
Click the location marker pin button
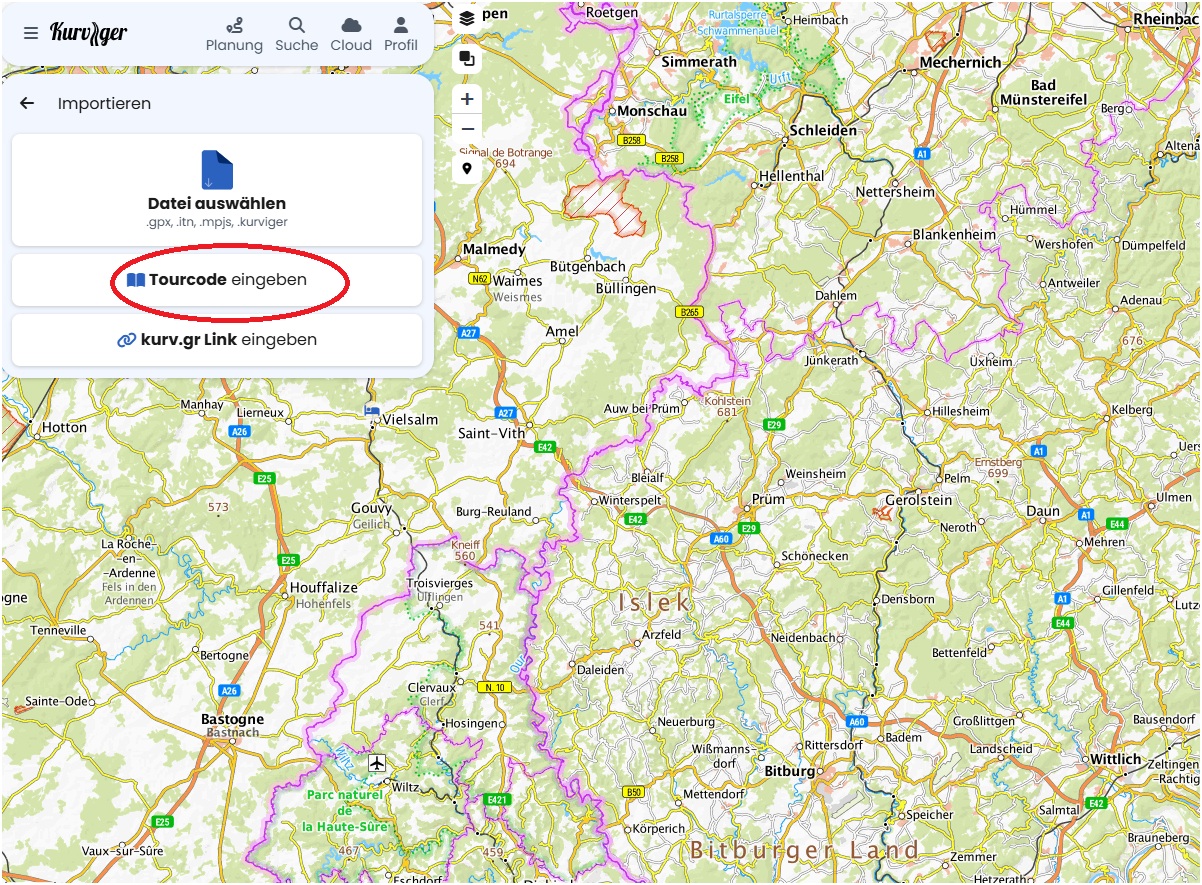(467, 168)
